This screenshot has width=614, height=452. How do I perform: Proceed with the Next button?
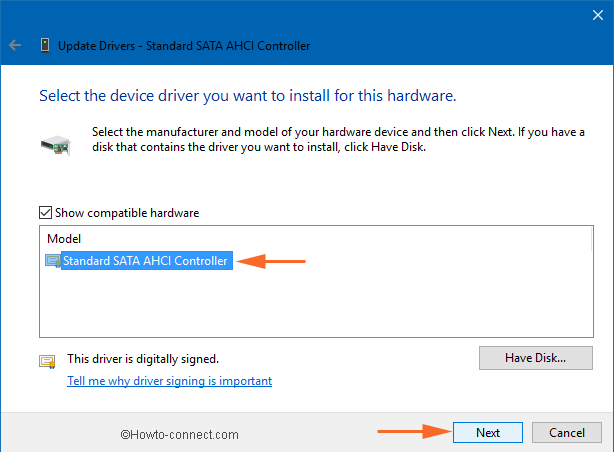[488, 432]
